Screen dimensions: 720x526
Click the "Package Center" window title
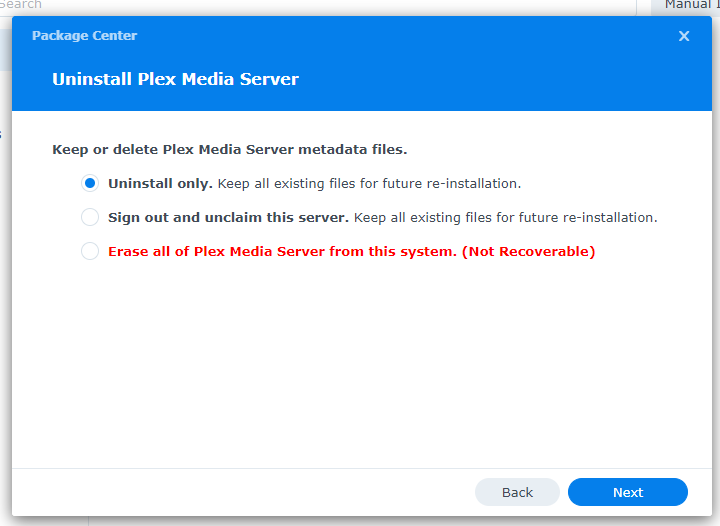84,36
